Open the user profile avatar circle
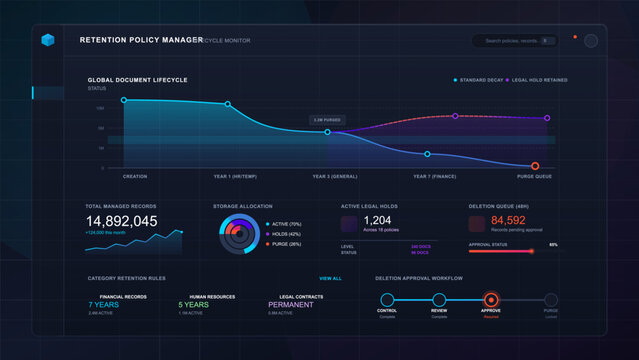This screenshot has height=360, width=639. point(591,41)
